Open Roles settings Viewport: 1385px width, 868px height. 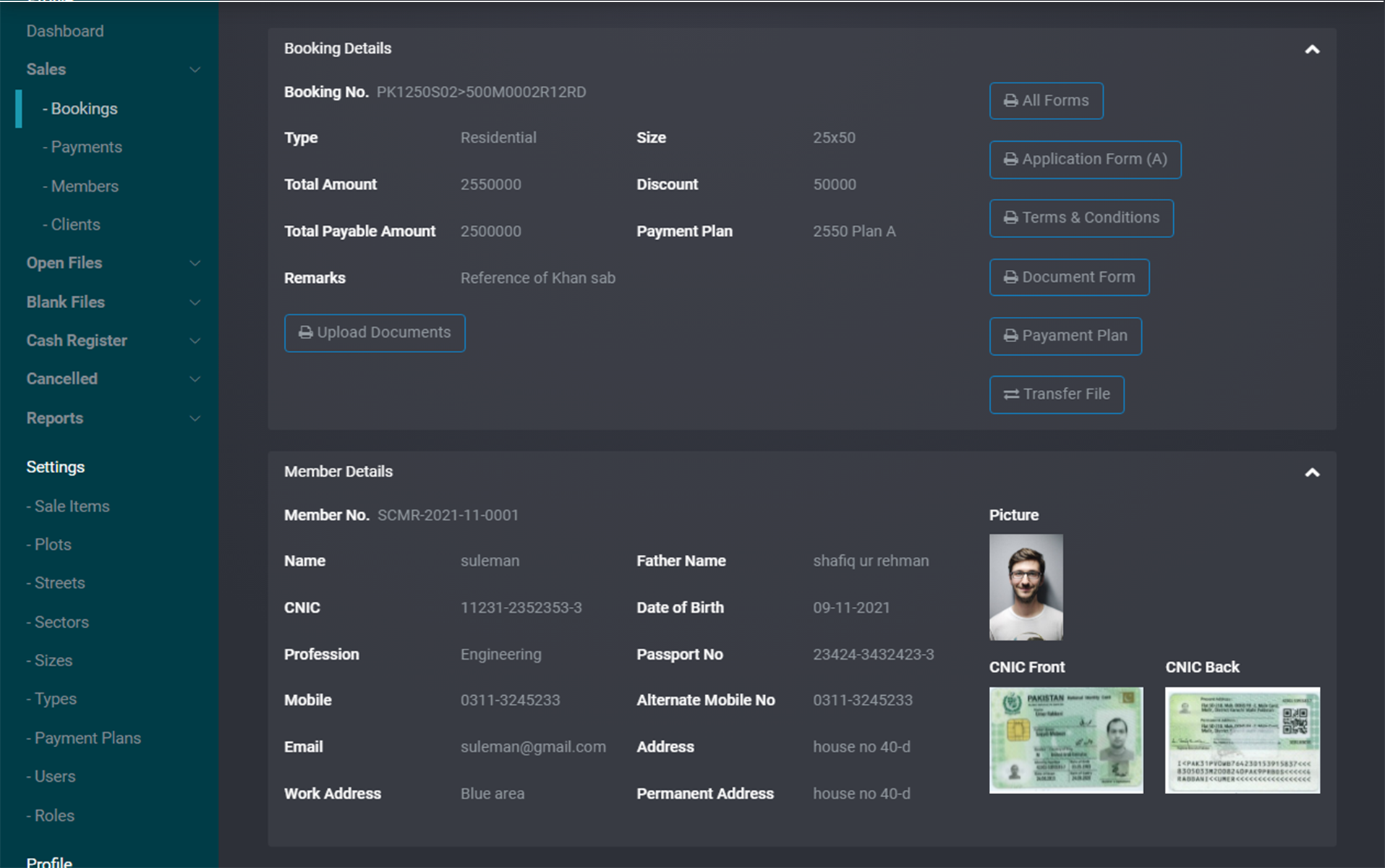pyautogui.click(x=51, y=815)
